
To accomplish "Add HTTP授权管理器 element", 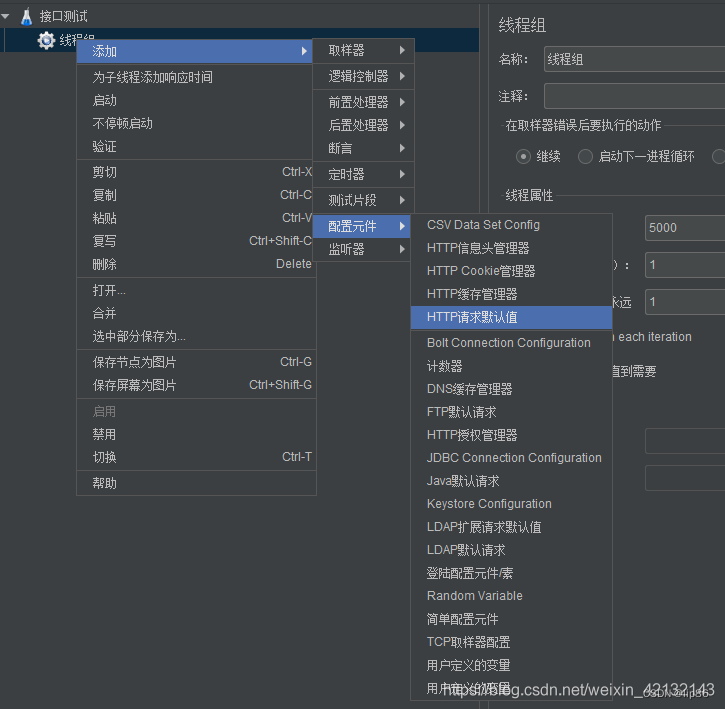I will (x=511, y=435).
